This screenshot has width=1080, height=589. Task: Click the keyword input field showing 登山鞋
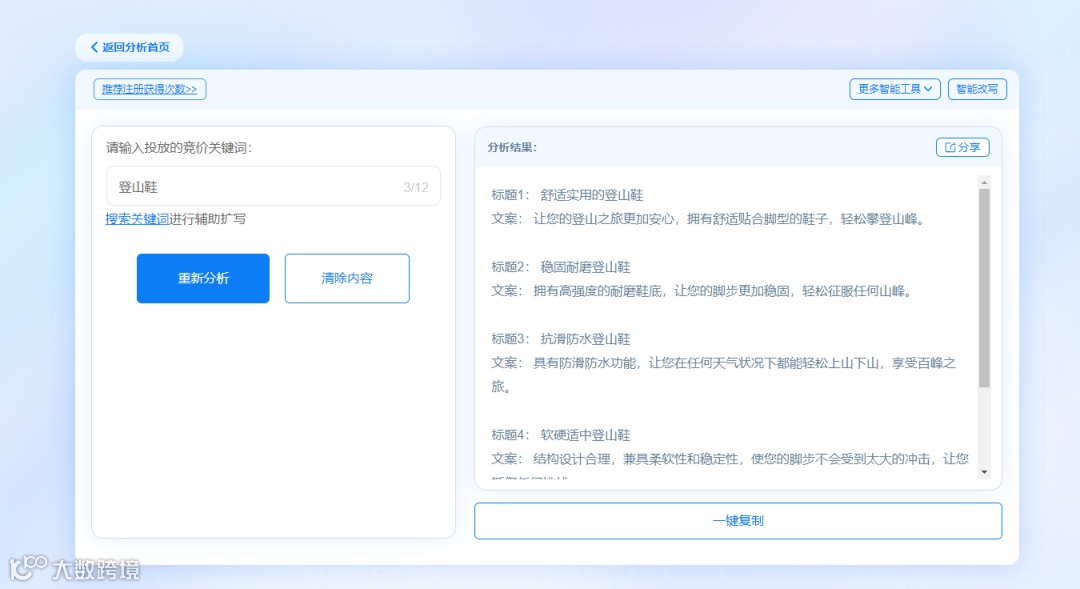[x=250, y=187]
